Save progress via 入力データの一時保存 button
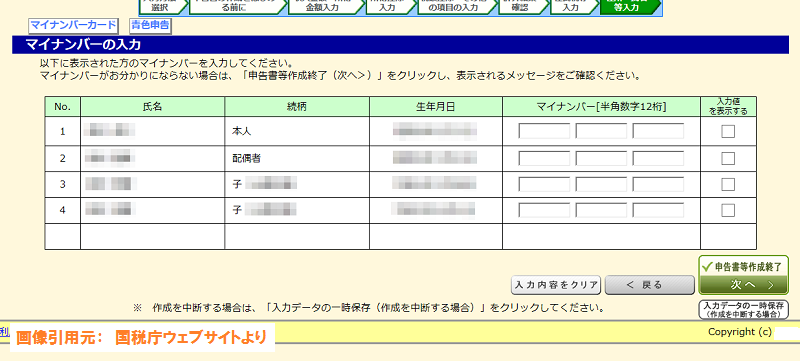 pyautogui.click(x=743, y=310)
